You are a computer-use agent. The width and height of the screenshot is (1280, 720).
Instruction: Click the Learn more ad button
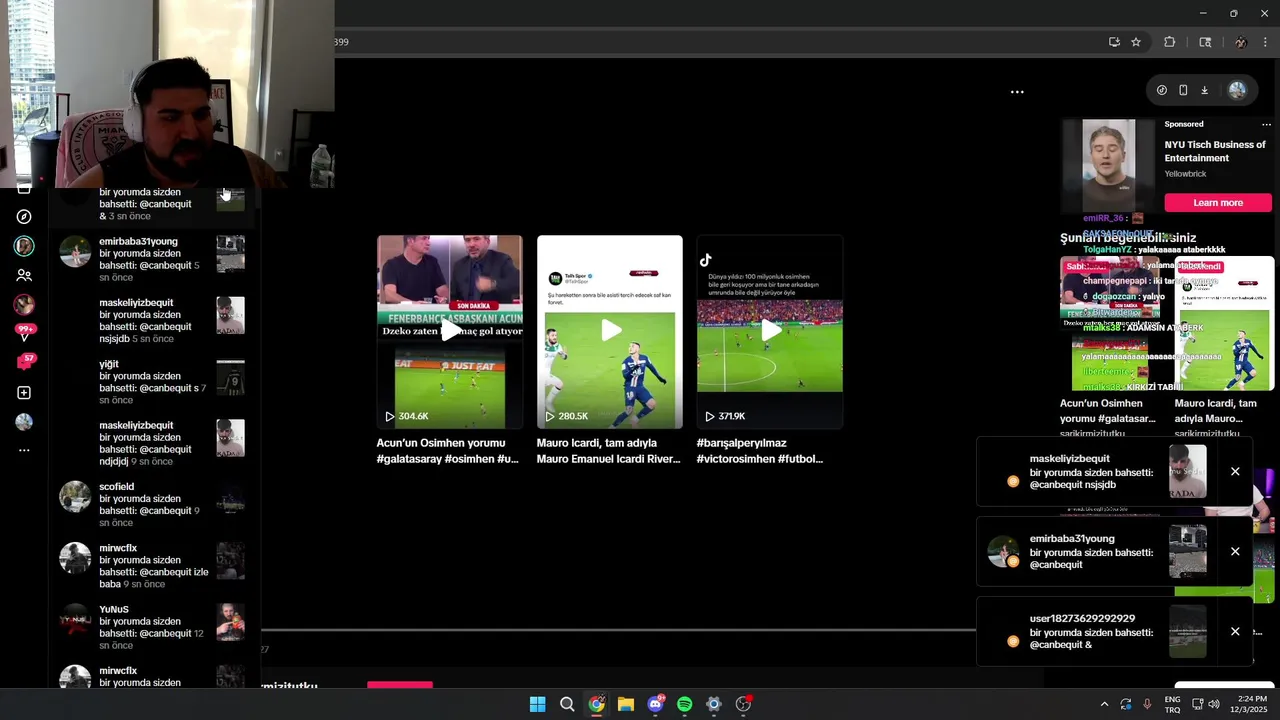(1218, 203)
